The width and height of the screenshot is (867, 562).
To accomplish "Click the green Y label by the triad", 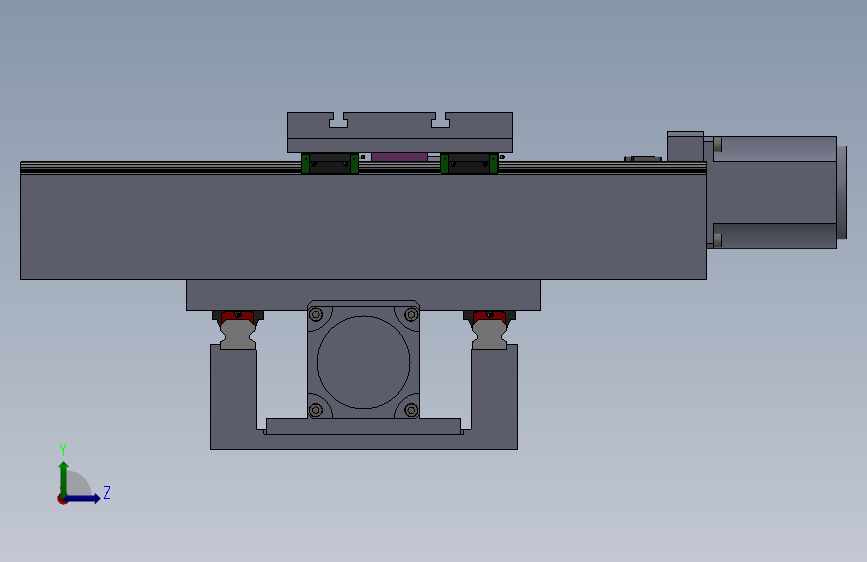I will pos(63,450).
